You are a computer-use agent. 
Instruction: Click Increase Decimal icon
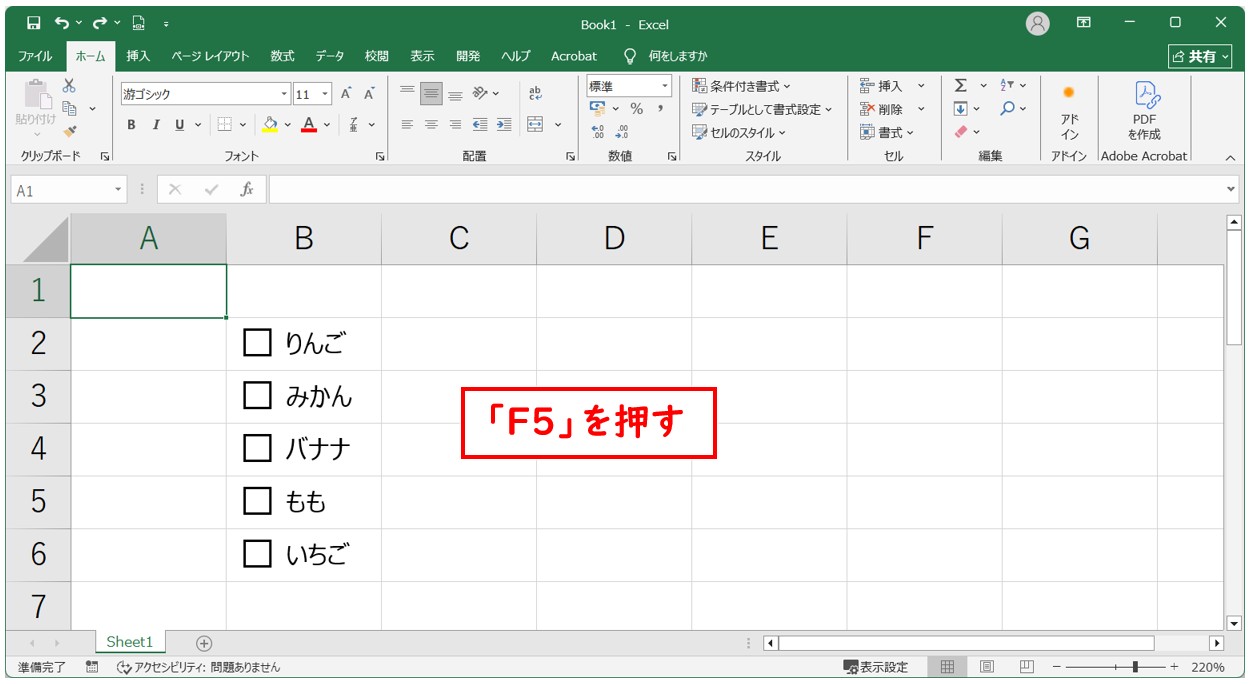598,131
